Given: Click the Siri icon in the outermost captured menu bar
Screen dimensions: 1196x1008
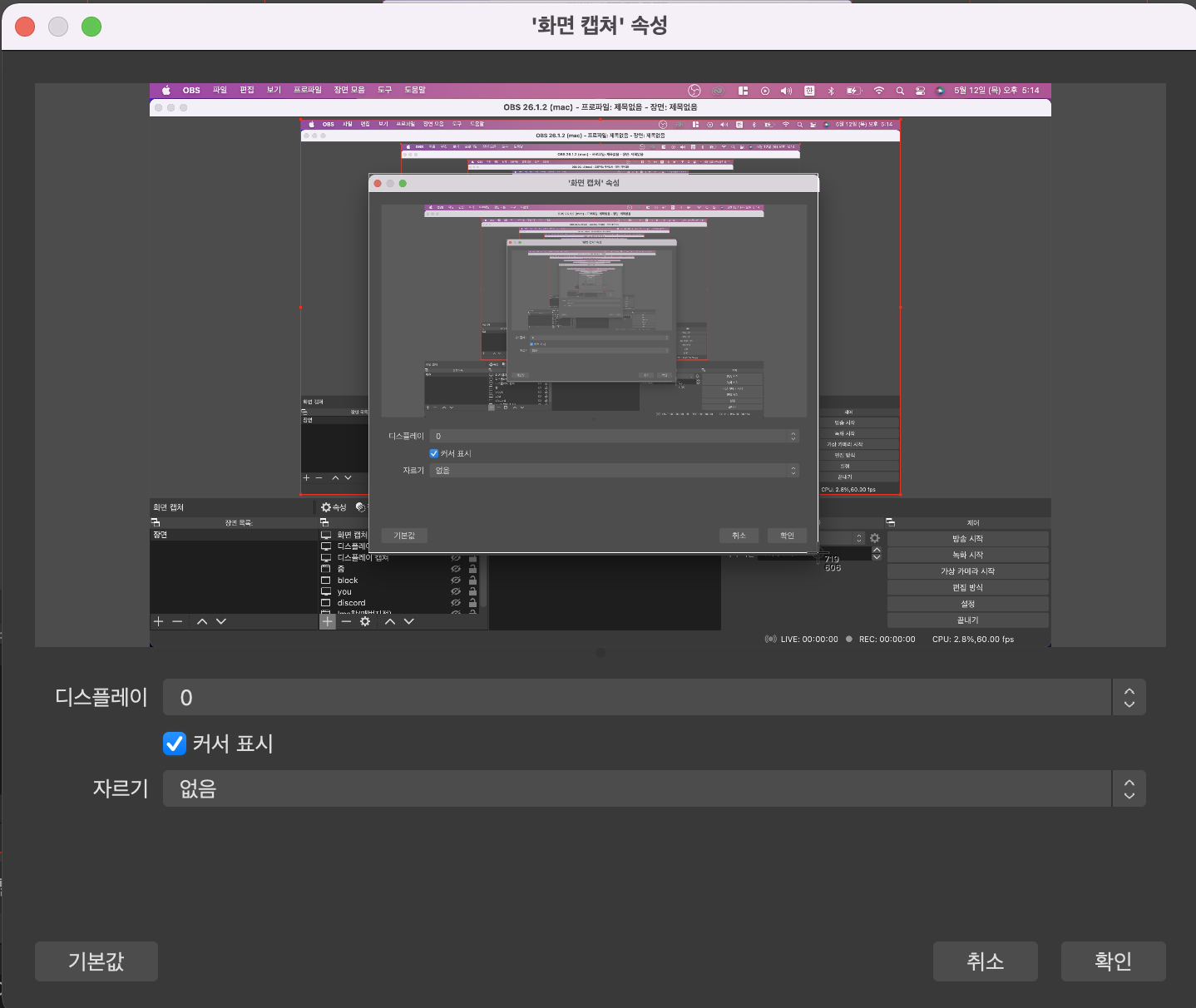Looking at the screenshot, I should click(940, 91).
